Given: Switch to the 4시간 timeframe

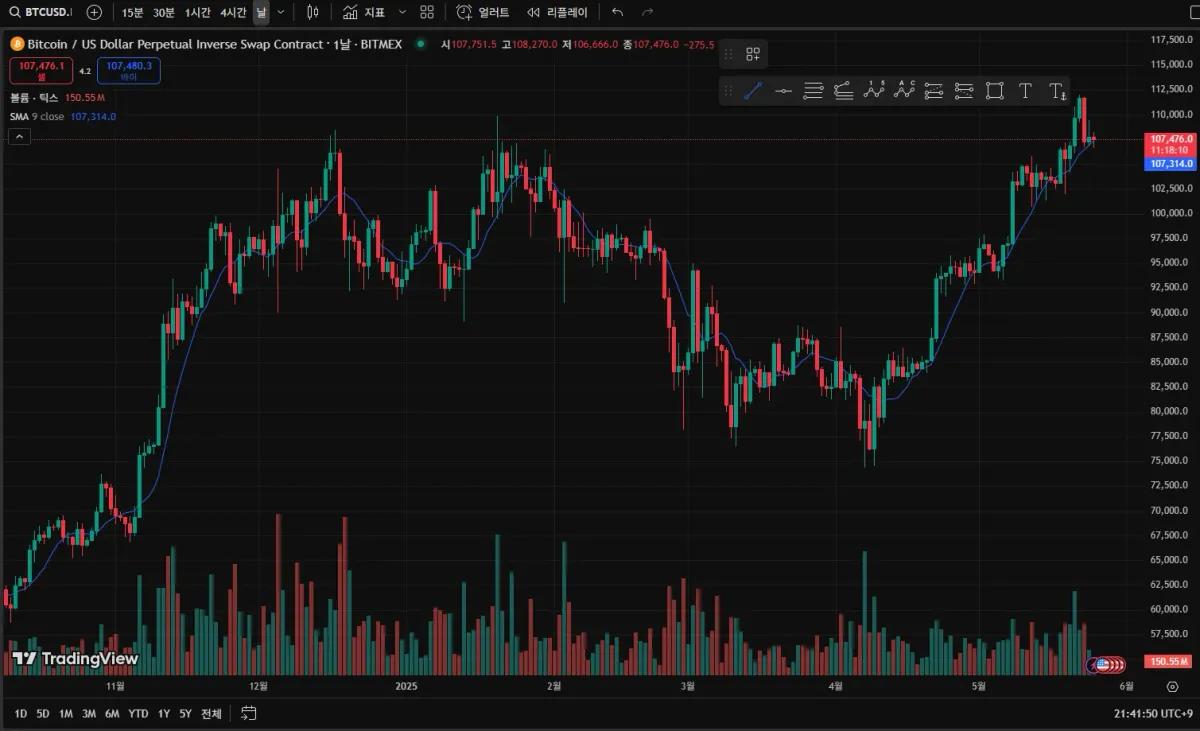Looking at the screenshot, I should click(x=233, y=12).
